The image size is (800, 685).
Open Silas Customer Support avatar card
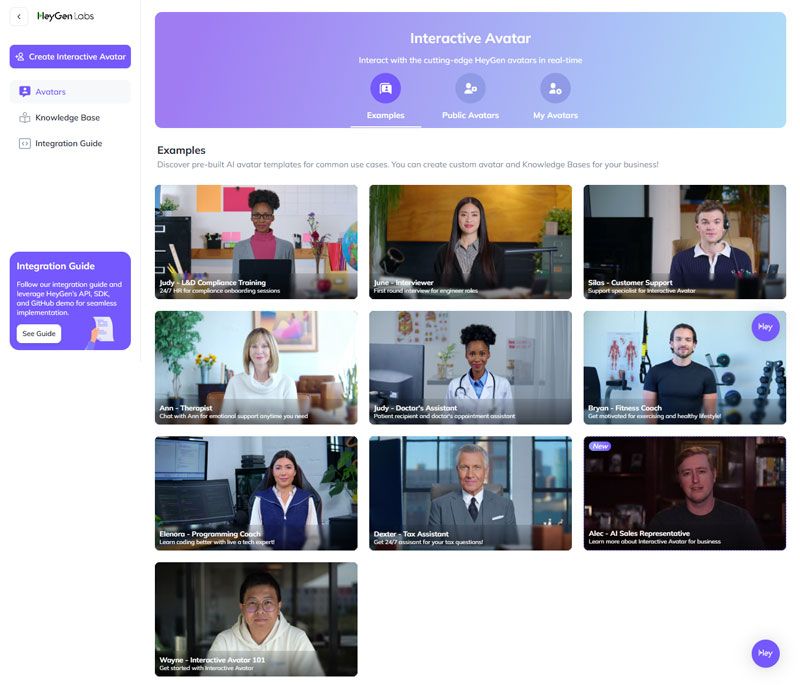pyautogui.click(x=685, y=242)
